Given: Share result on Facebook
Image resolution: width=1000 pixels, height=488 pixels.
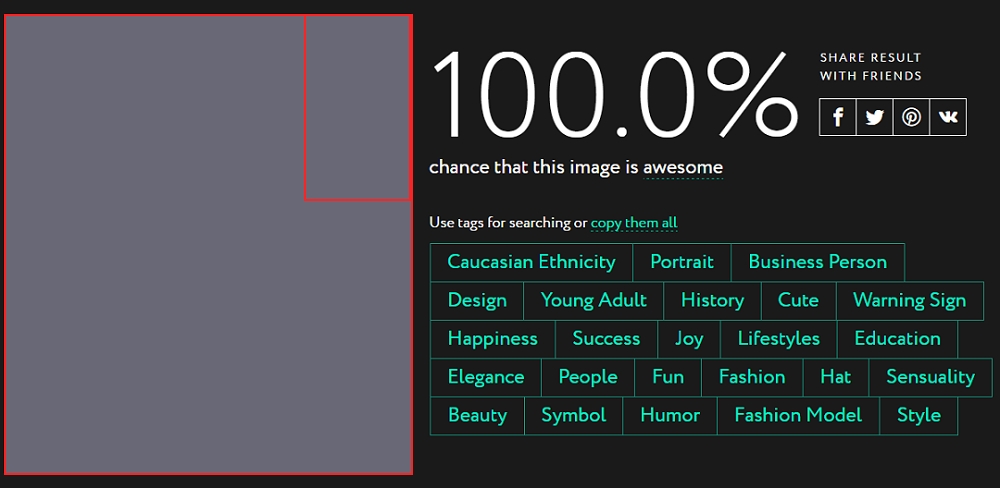Looking at the screenshot, I should coord(837,117).
